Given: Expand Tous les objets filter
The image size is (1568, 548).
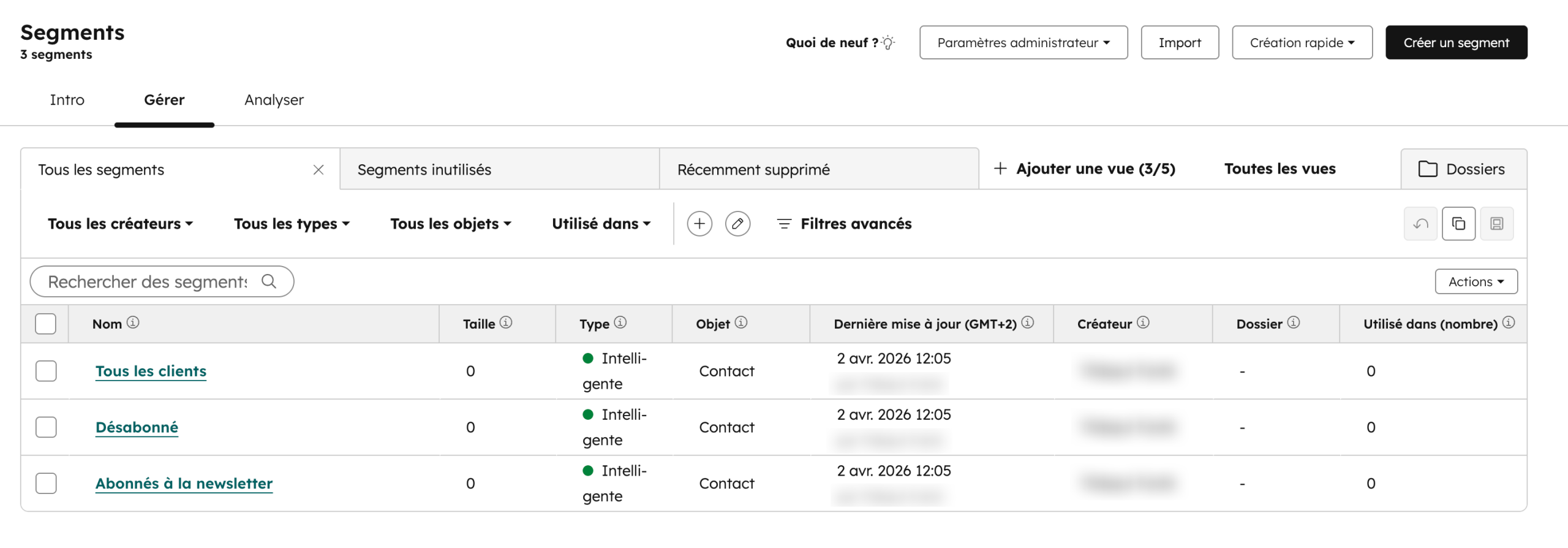Looking at the screenshot, I should point(450,224).
